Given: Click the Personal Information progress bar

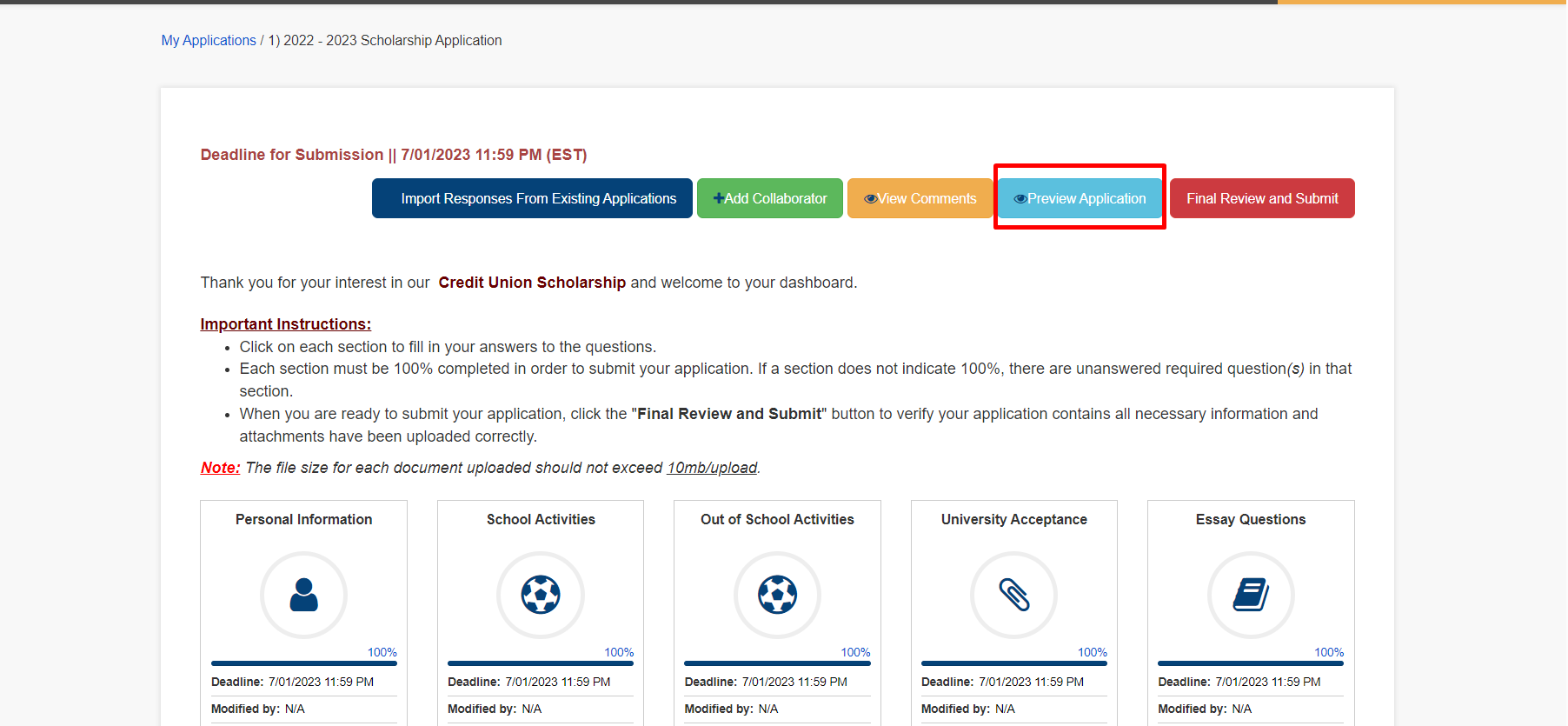Looking at the screenshot, I should (304, 663).
